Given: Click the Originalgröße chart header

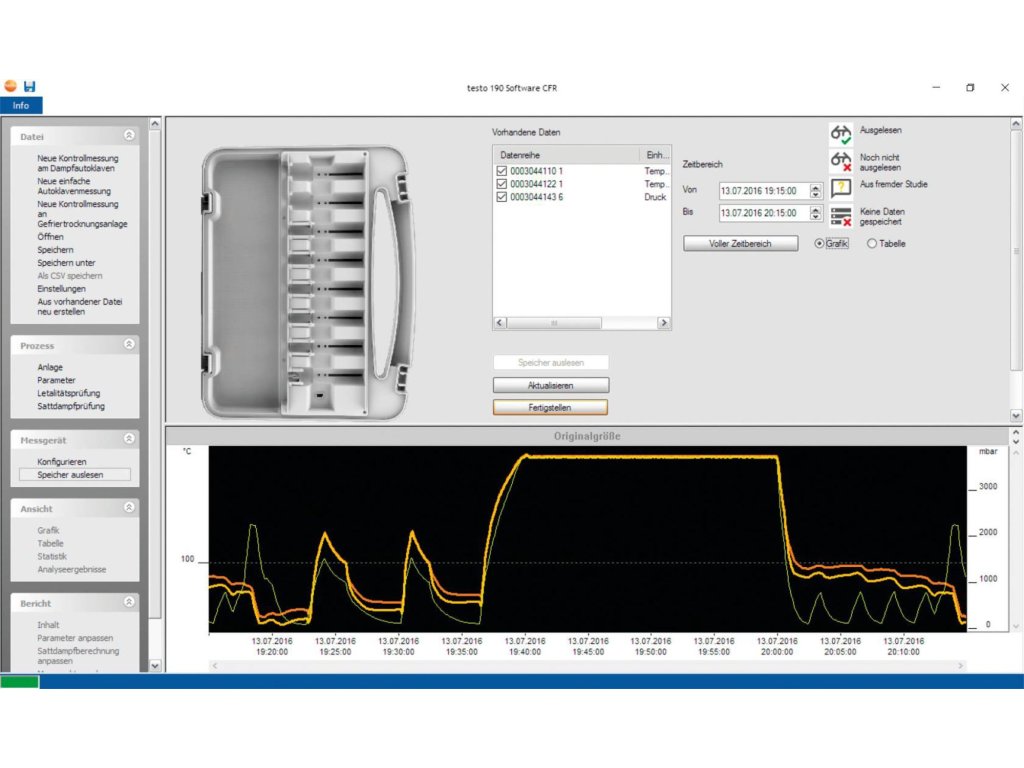Looking at the screenshot, I should coord(587,436).
